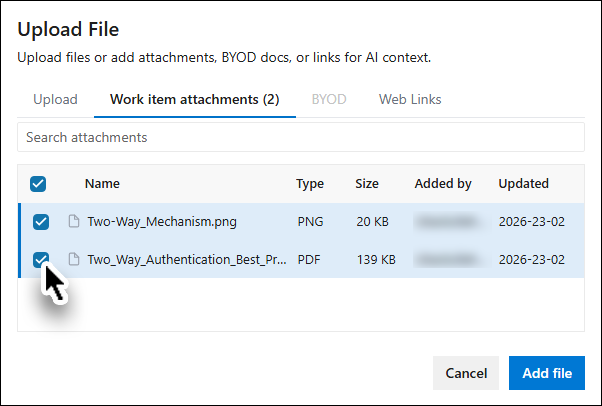The image size is (602, 406).
Task: Sort by the Updated column header
Action: [x=523, y=184]
